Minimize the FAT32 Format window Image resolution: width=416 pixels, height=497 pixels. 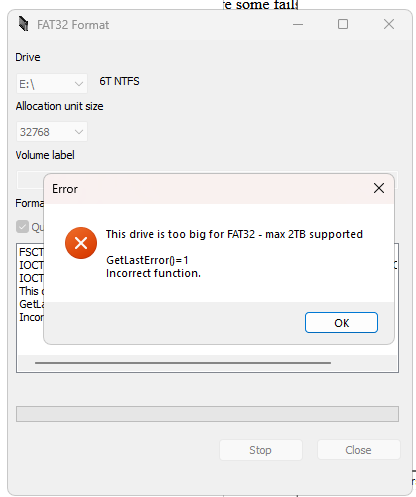[298, 24]
